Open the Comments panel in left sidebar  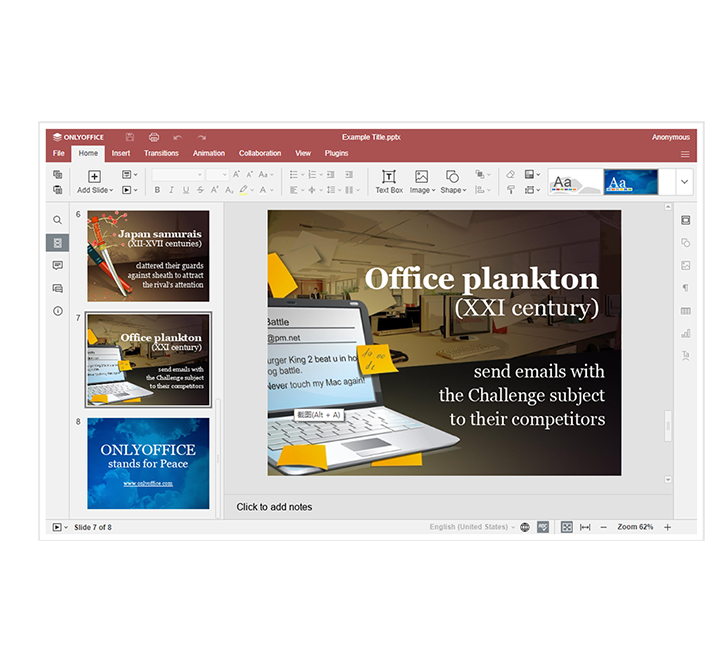[x=57, y=265]
